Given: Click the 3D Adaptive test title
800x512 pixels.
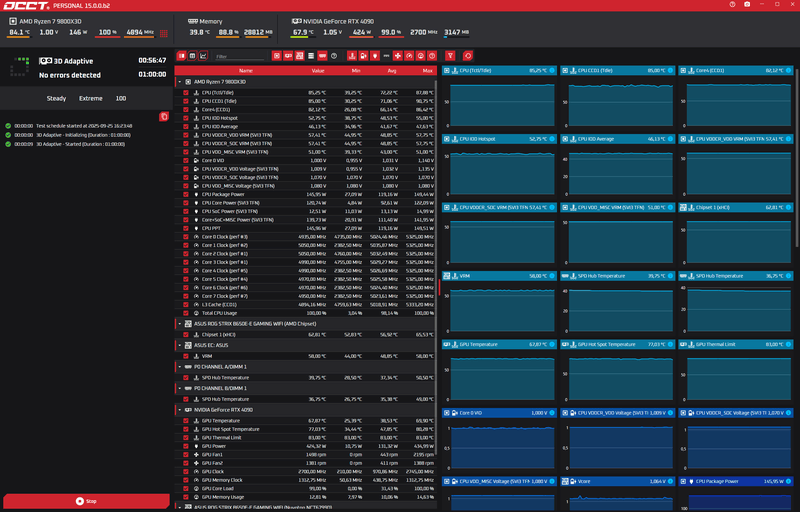Looking at the screenshot, I should [73, 61].
